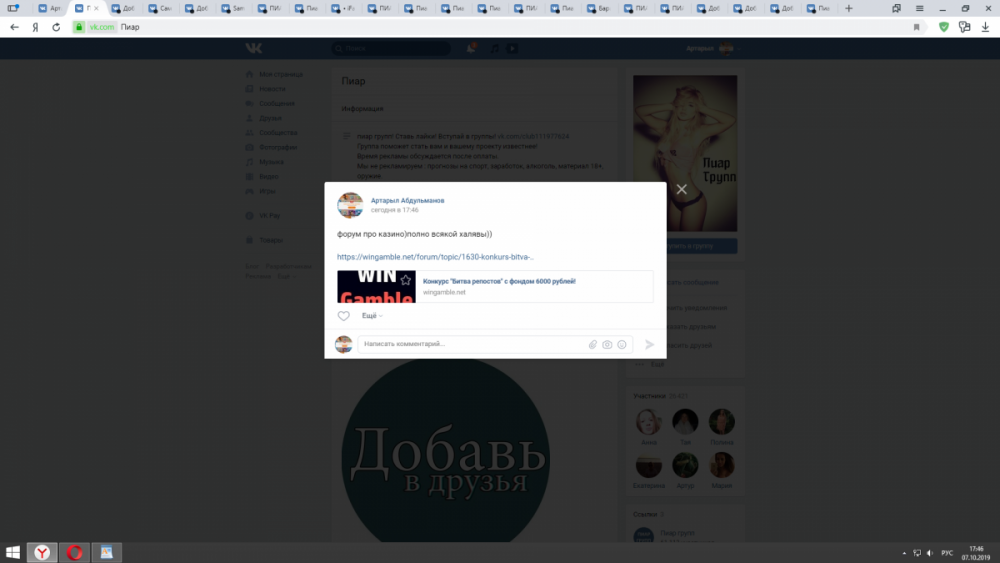The width and height of the screenshot is (1000, 563).
Task: Open Yandex home via the Я icon
Action: tap(36, 27)
